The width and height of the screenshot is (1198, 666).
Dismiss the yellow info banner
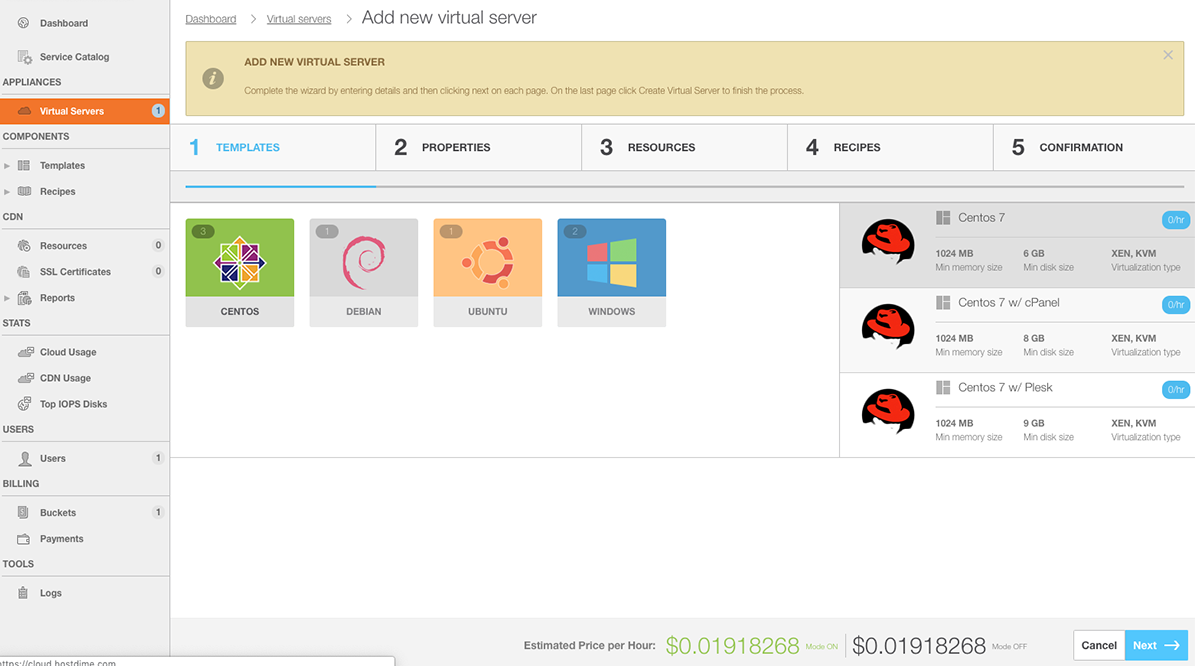point(1167,55)
